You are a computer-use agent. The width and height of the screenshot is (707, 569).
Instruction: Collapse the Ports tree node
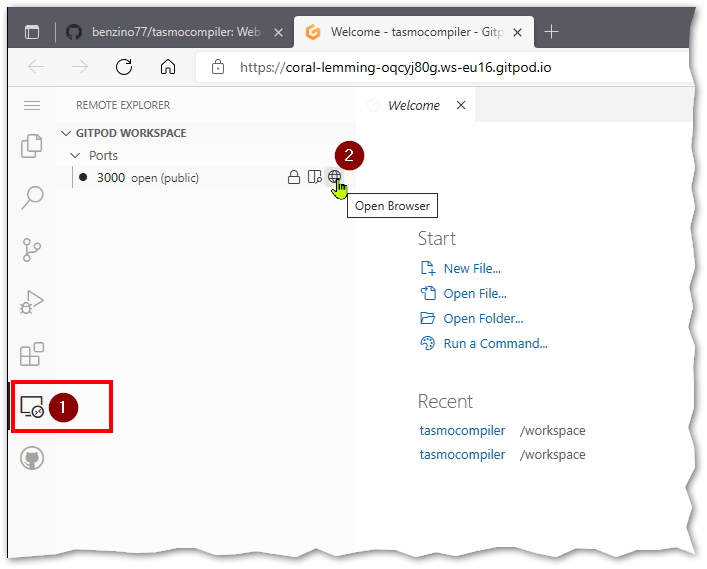[x=75, y=155]
